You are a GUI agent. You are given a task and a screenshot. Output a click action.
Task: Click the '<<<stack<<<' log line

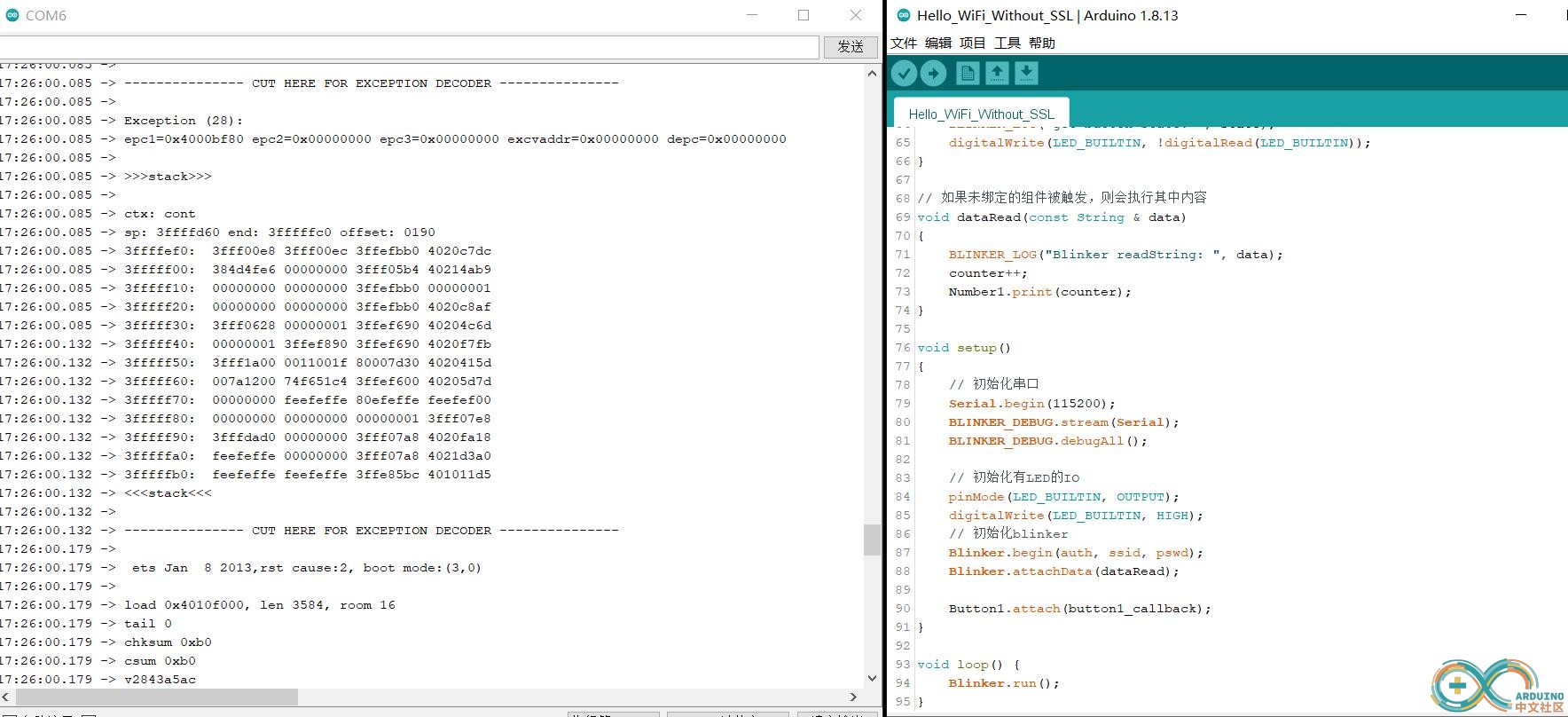coord(168,492)
